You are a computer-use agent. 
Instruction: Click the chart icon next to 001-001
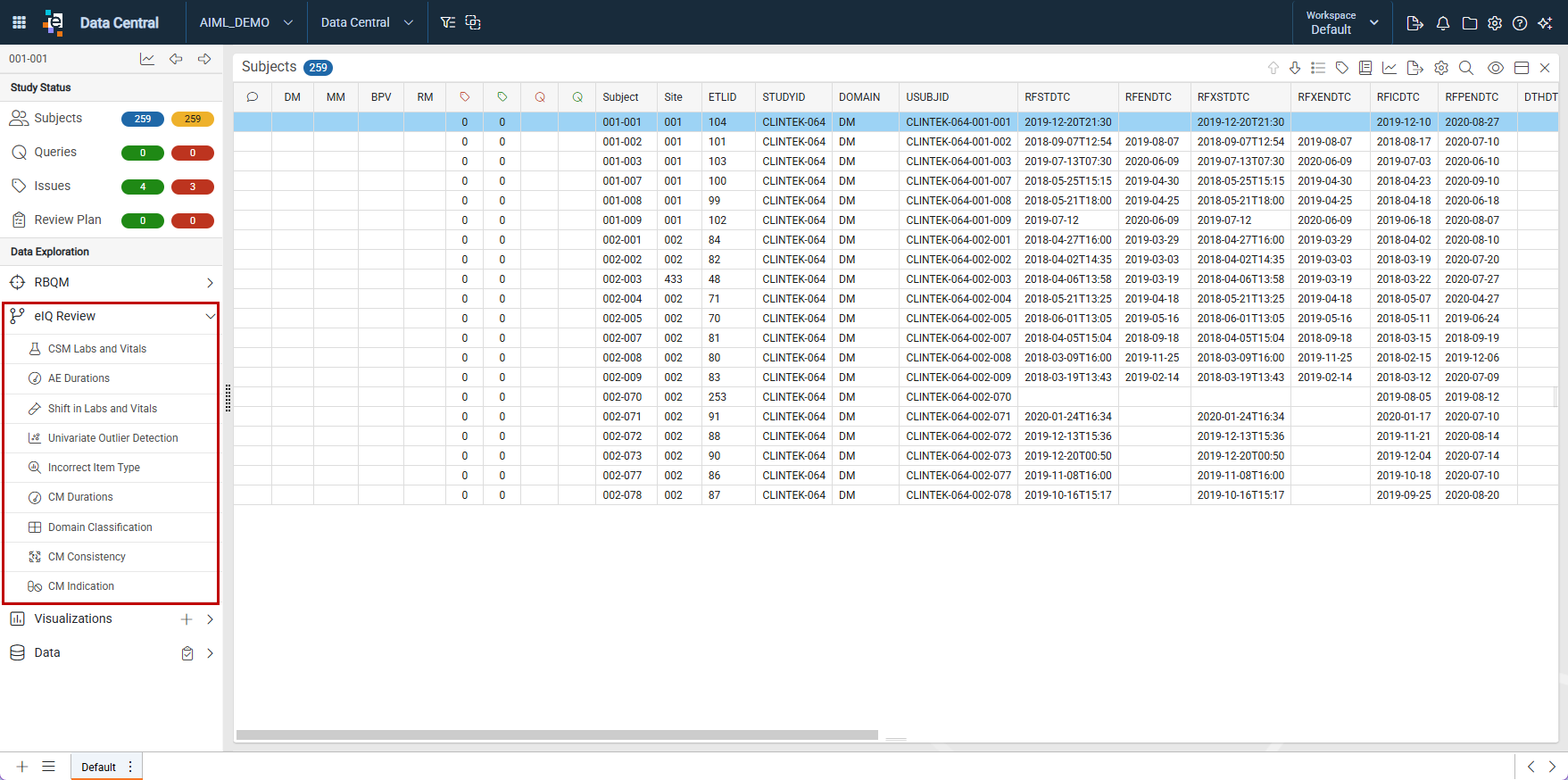click(147, 59)
